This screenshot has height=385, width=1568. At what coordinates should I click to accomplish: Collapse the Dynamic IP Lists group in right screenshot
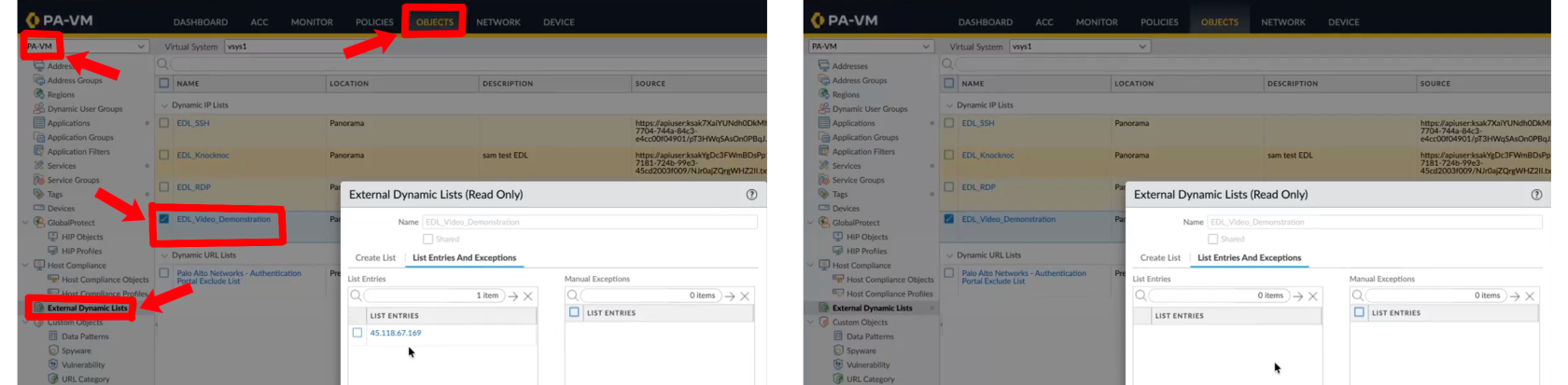pos(949,105)
